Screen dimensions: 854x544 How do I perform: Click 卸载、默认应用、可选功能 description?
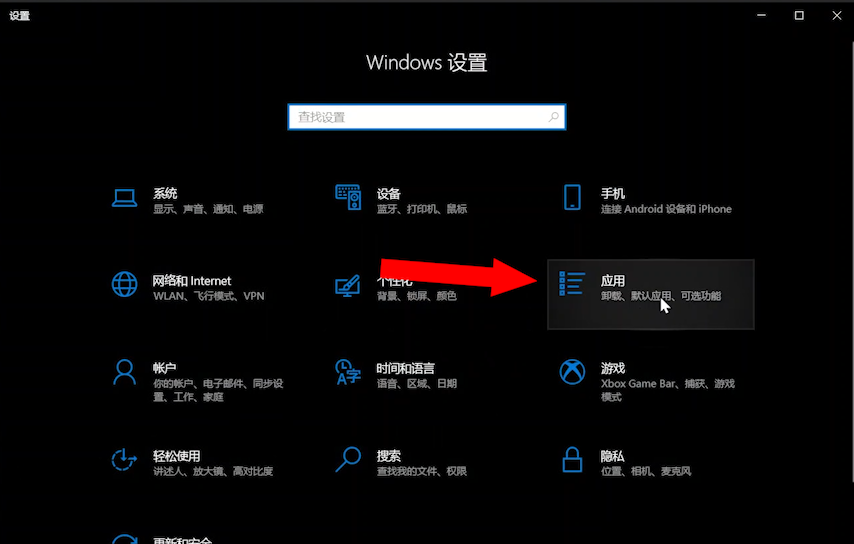[x=661, y=296]
